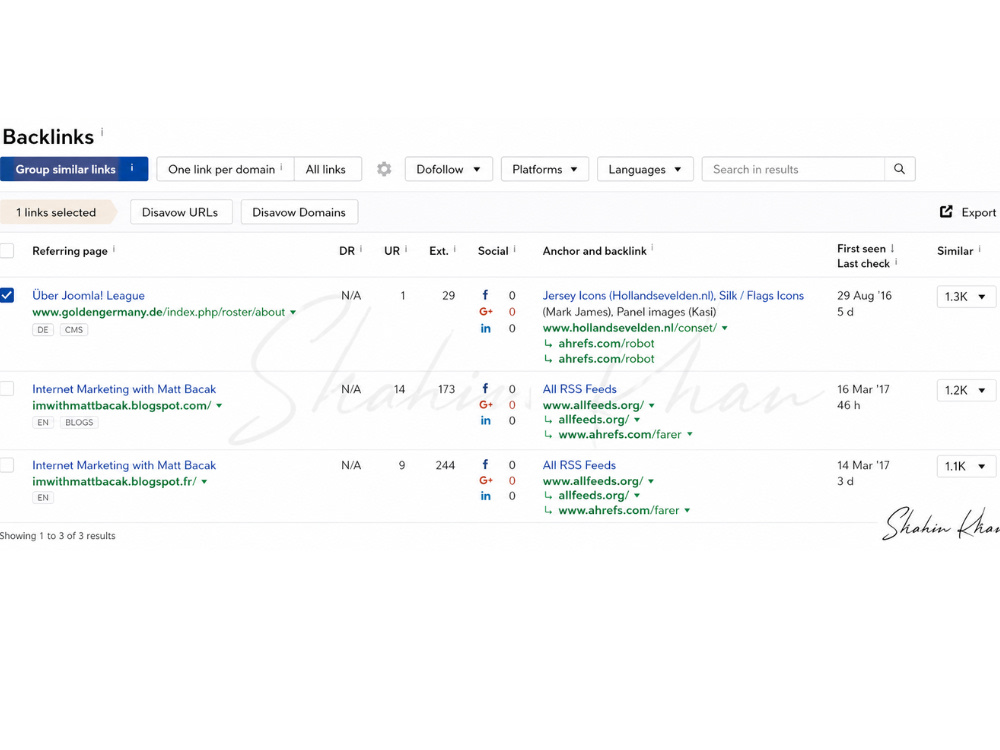Click info icon next to Ext. column
The height and width of the screenshot is (750, 1000).
[455, 249]
